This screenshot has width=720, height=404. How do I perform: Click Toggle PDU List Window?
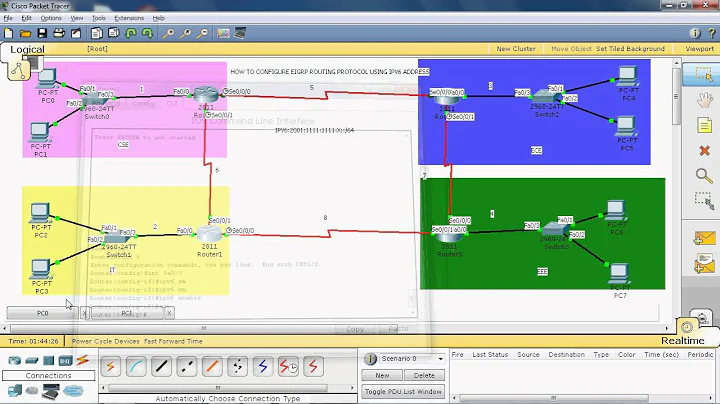[x=403, y=392]
